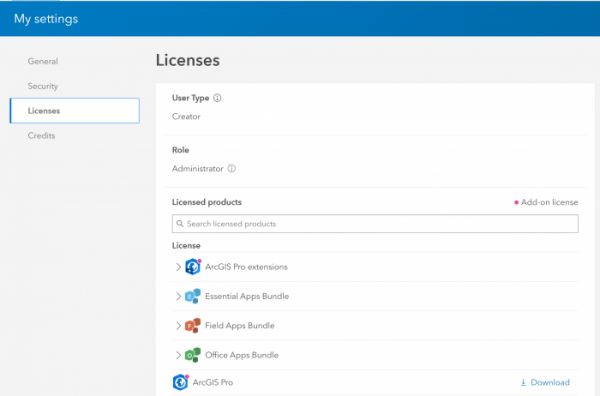
Task: Expand Essential Apps Bundle chevron
Action: click(178, 296)
